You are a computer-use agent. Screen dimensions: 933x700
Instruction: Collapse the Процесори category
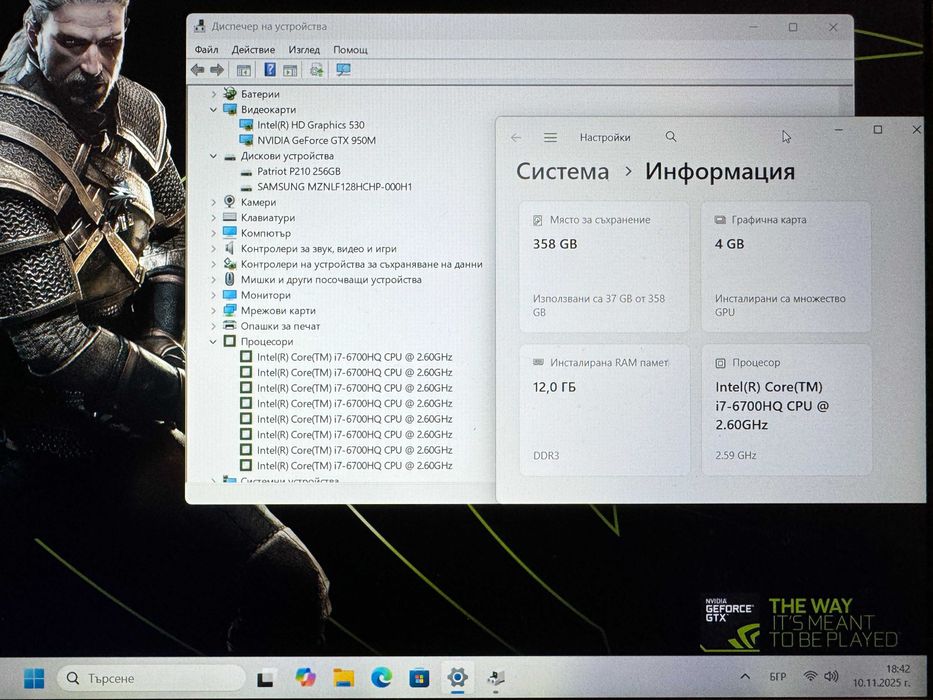click(x=214, y=342)
